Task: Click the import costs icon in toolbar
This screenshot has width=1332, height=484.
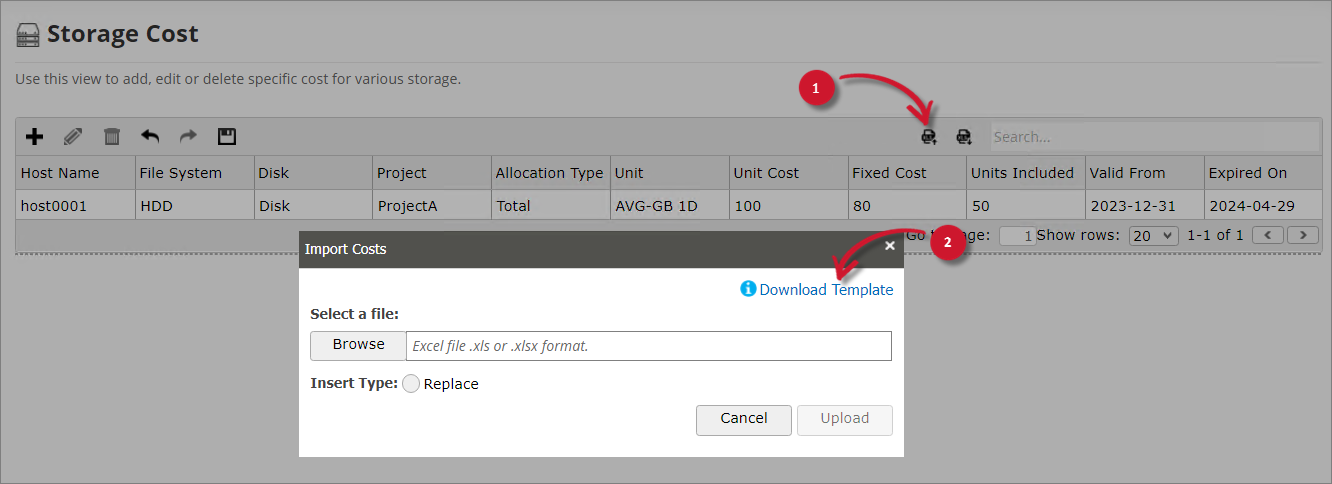Action: [929, 136]
